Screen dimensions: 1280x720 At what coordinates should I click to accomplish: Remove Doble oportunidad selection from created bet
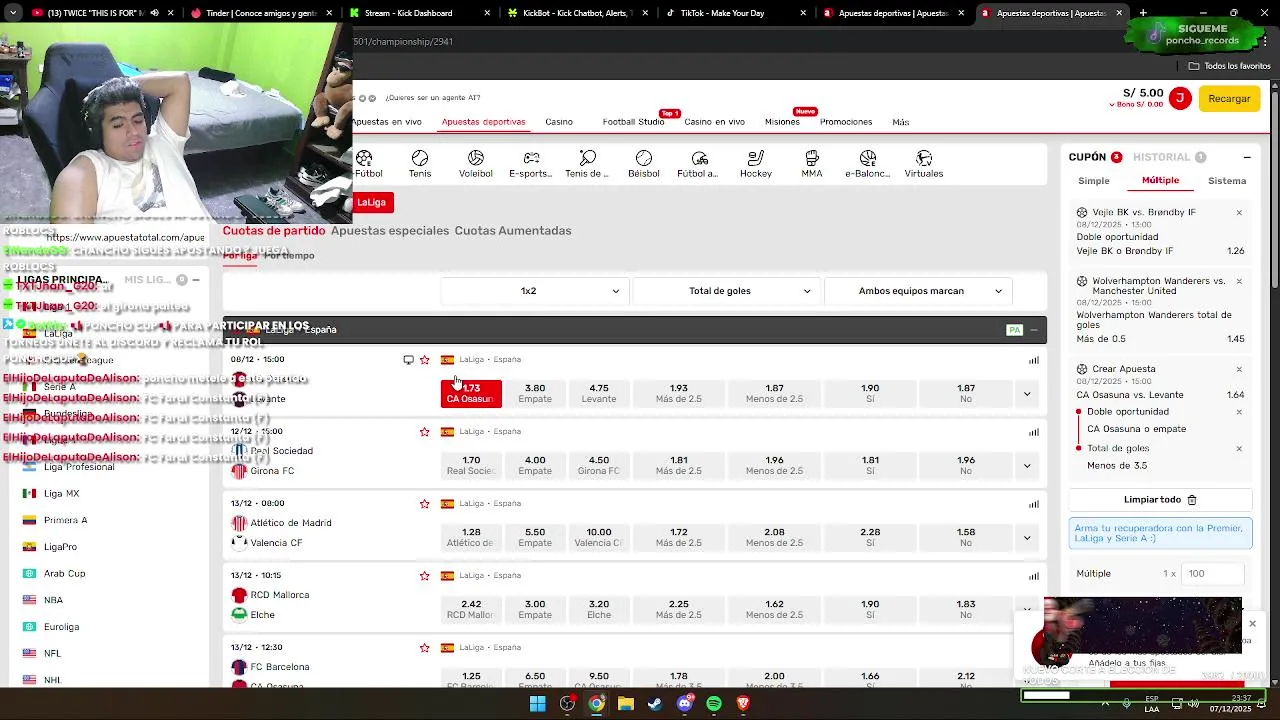coord(1239,412)
